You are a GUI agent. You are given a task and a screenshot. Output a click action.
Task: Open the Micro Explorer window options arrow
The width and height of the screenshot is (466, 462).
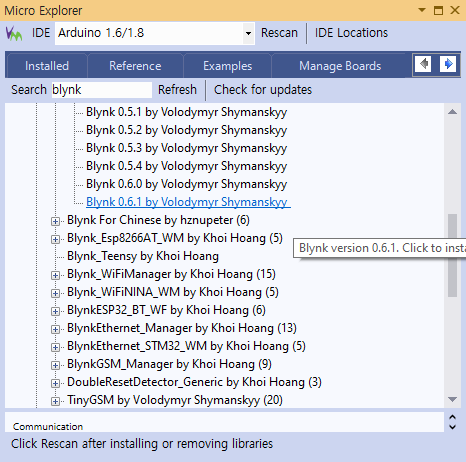click(x=422, y=10)
